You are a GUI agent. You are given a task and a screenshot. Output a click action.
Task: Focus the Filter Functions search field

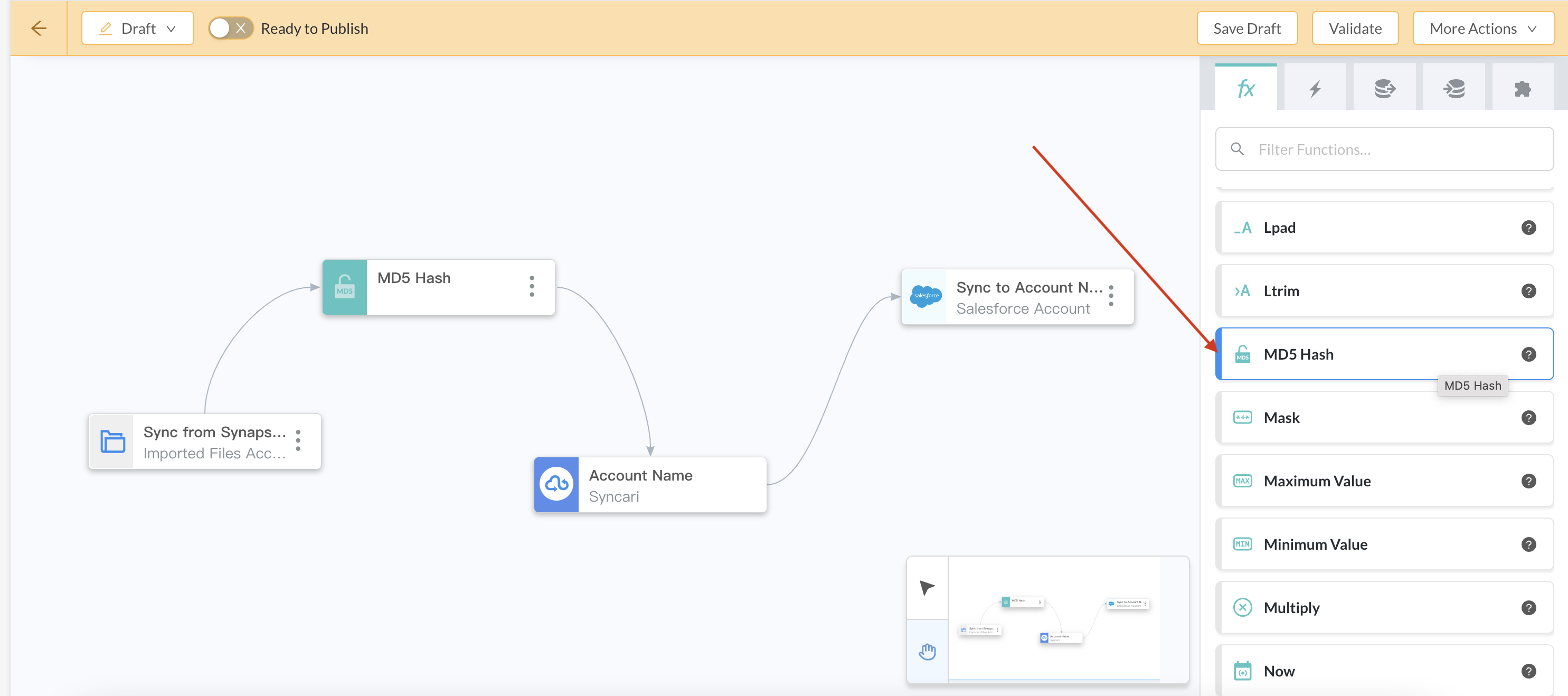(1384, 149)
